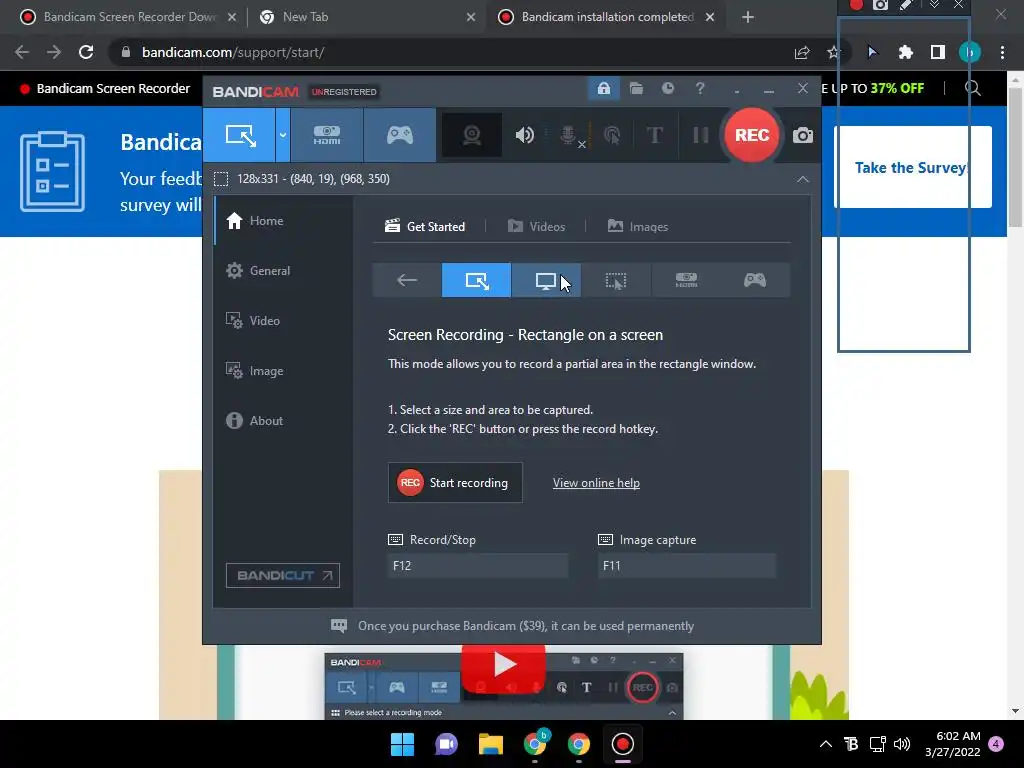Play the YouTube video on the webpage

(503, 665)
